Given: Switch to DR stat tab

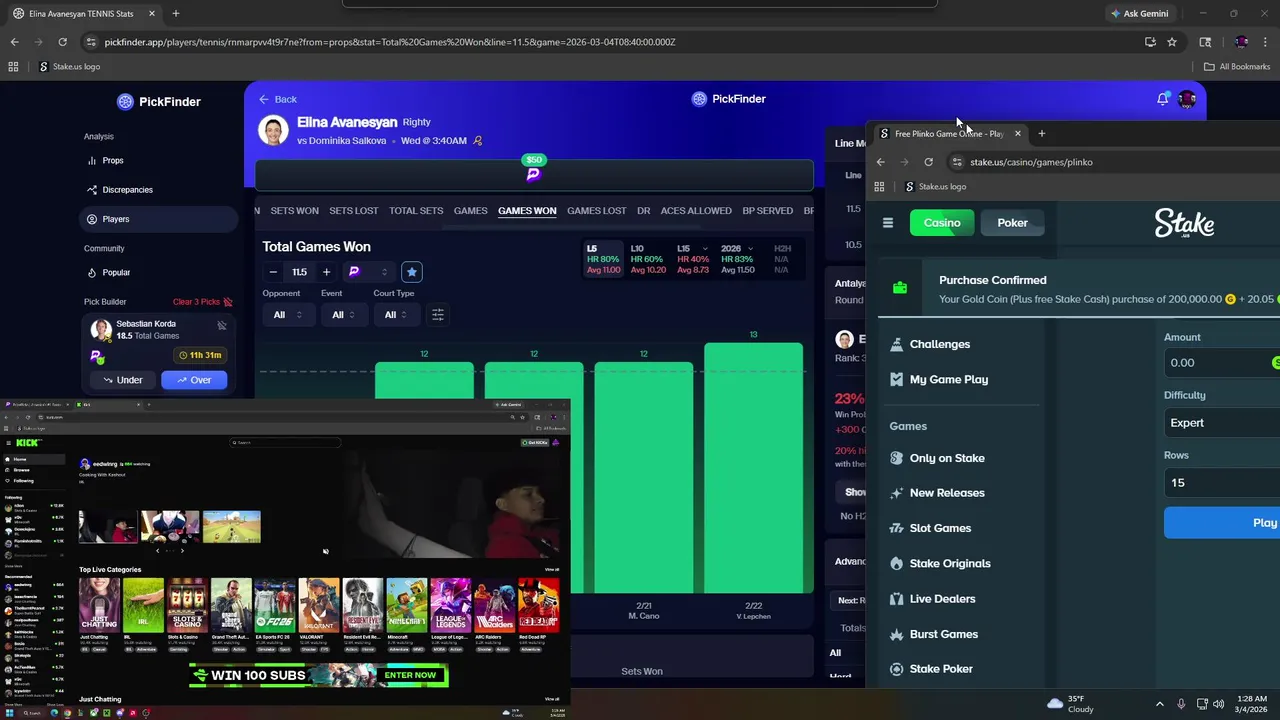Looking at the screenshot, I should click(x=643, y=211).
